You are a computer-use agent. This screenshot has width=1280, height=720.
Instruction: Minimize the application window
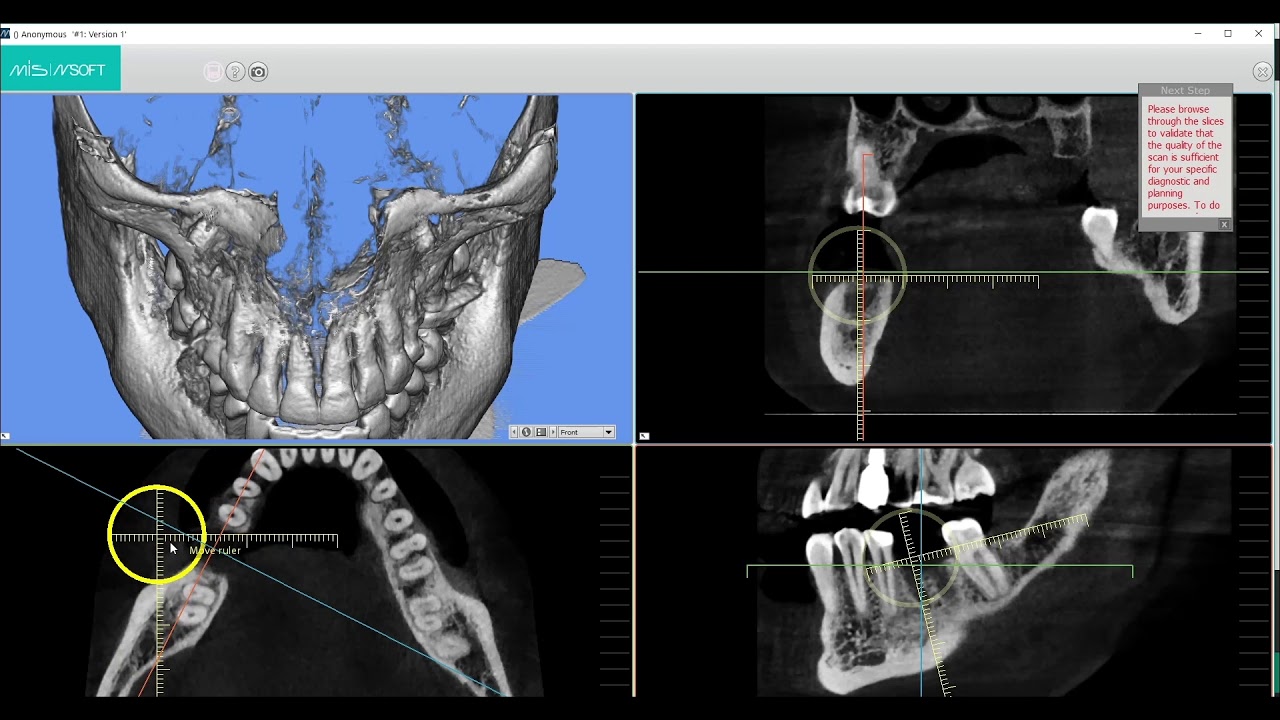point(1198,34)
